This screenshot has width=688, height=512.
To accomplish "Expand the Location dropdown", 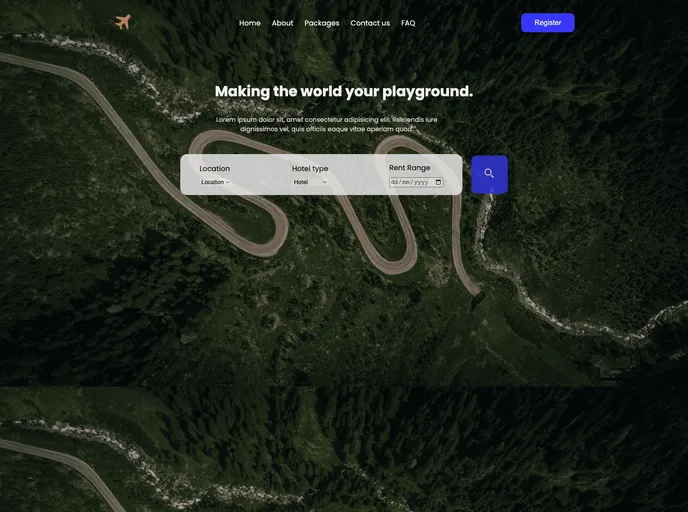I will click(215, 182).
